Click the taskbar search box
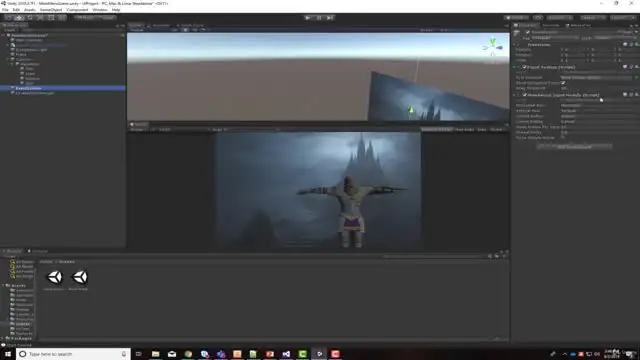640x360 pixels. pos(73,354)
